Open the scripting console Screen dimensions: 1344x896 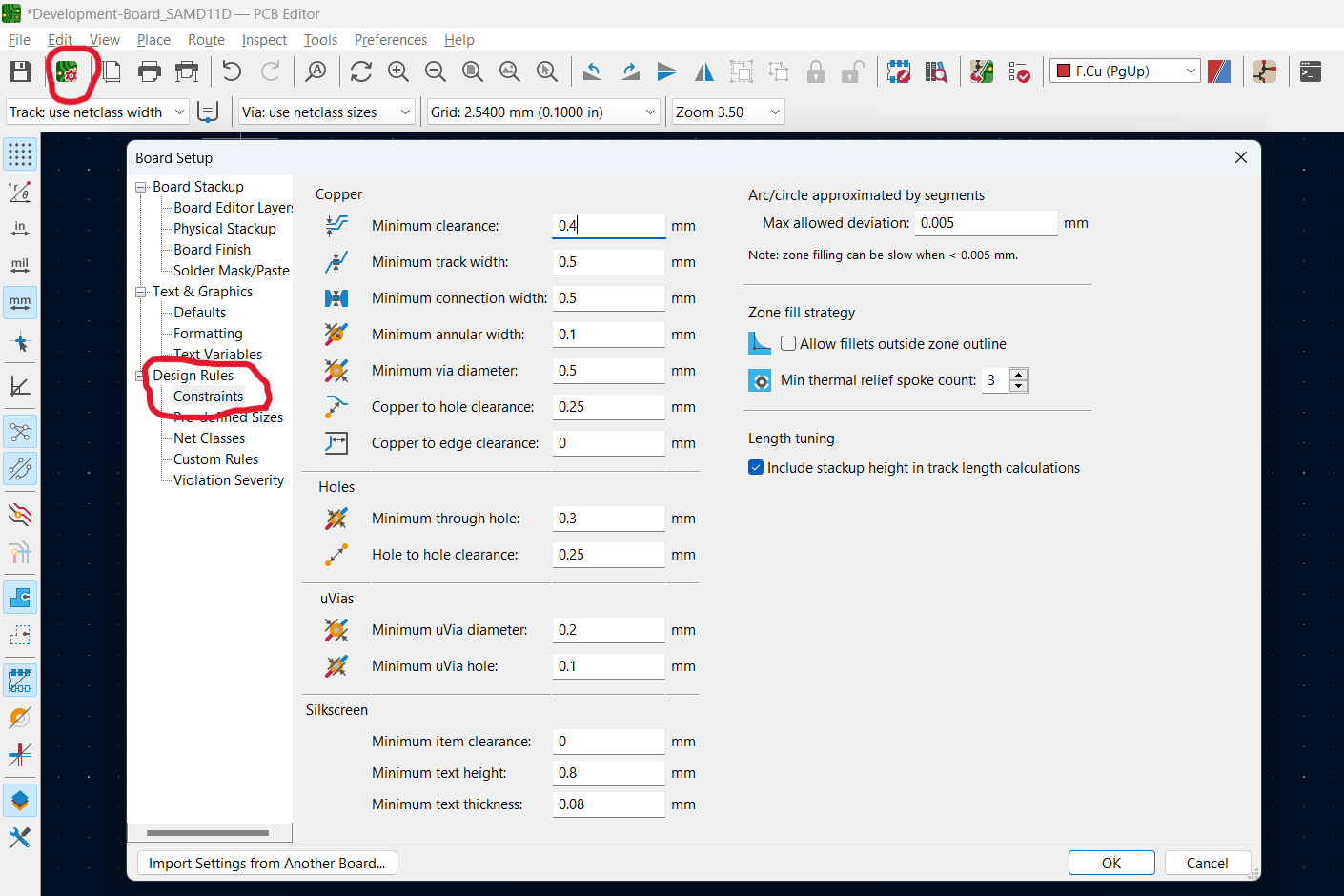pyautogui.click(x=1311, y=71)
